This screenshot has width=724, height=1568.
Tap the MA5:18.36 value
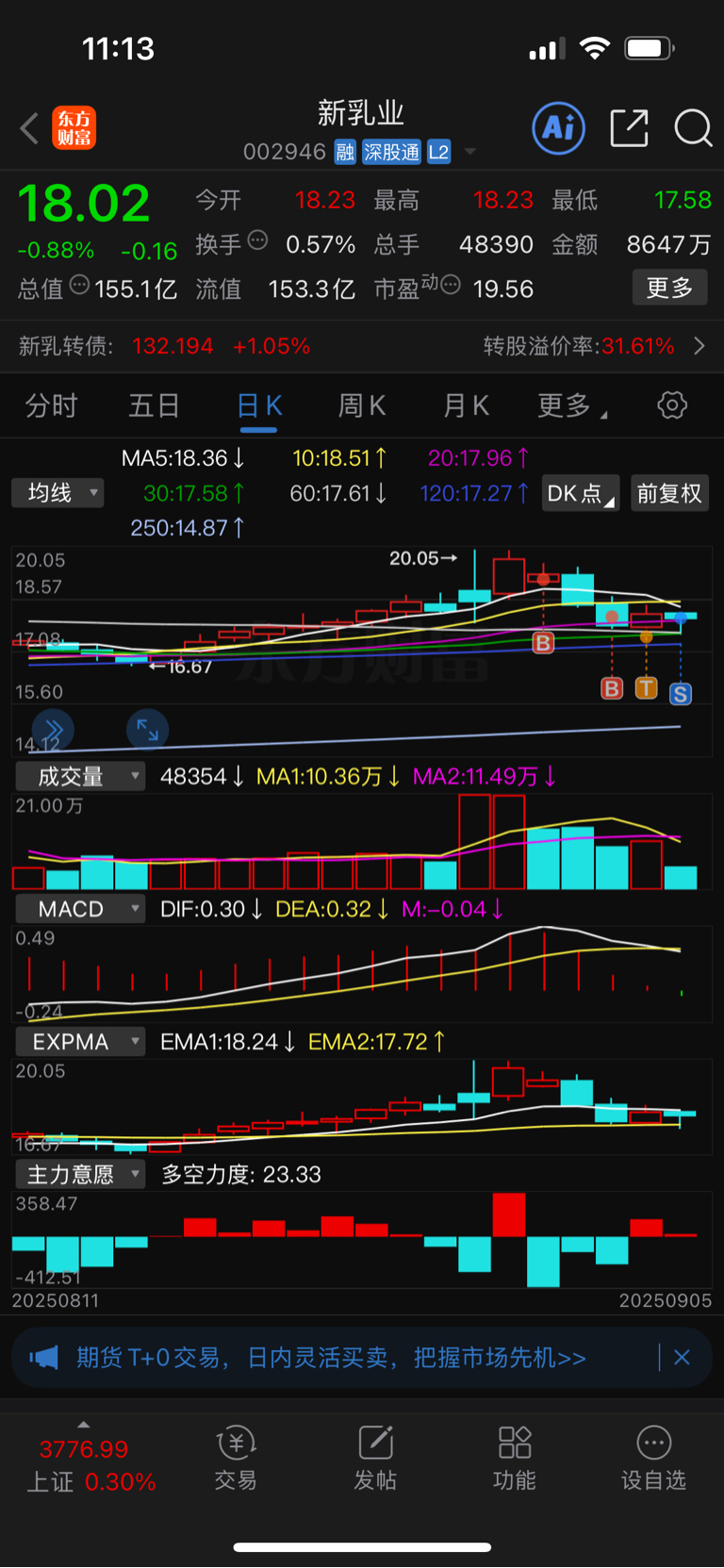(x=184, y=458)
